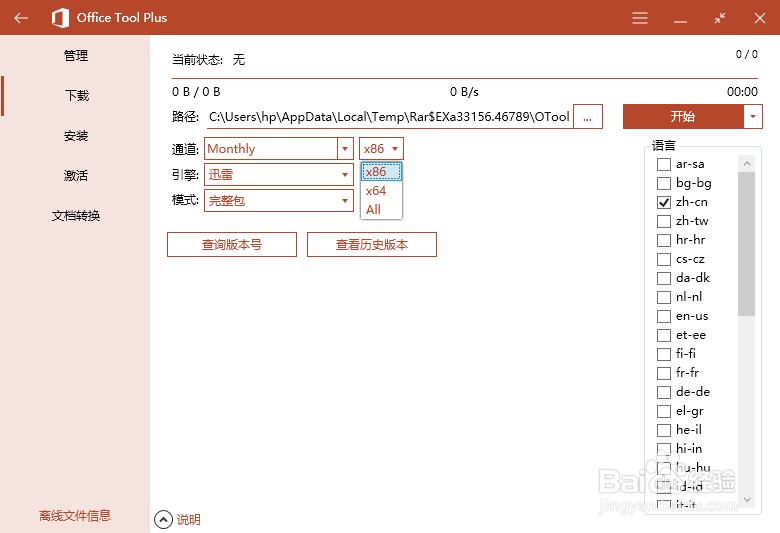780x533 pixels.
Task: Open the 完整包 mode dropdown
Action: coord(279,201)
